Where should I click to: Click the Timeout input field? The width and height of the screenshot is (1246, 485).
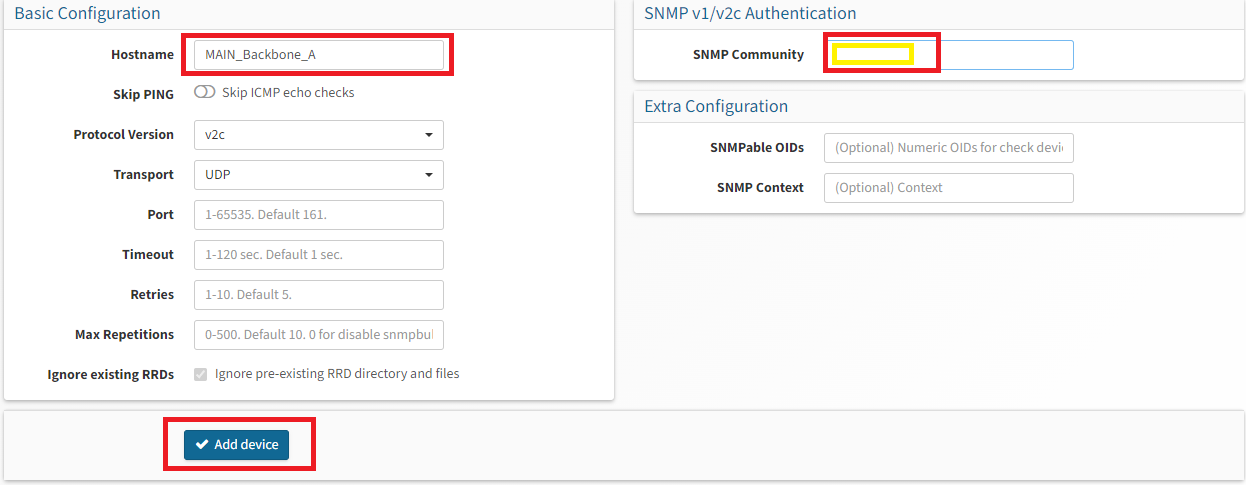tap(318, 254)
